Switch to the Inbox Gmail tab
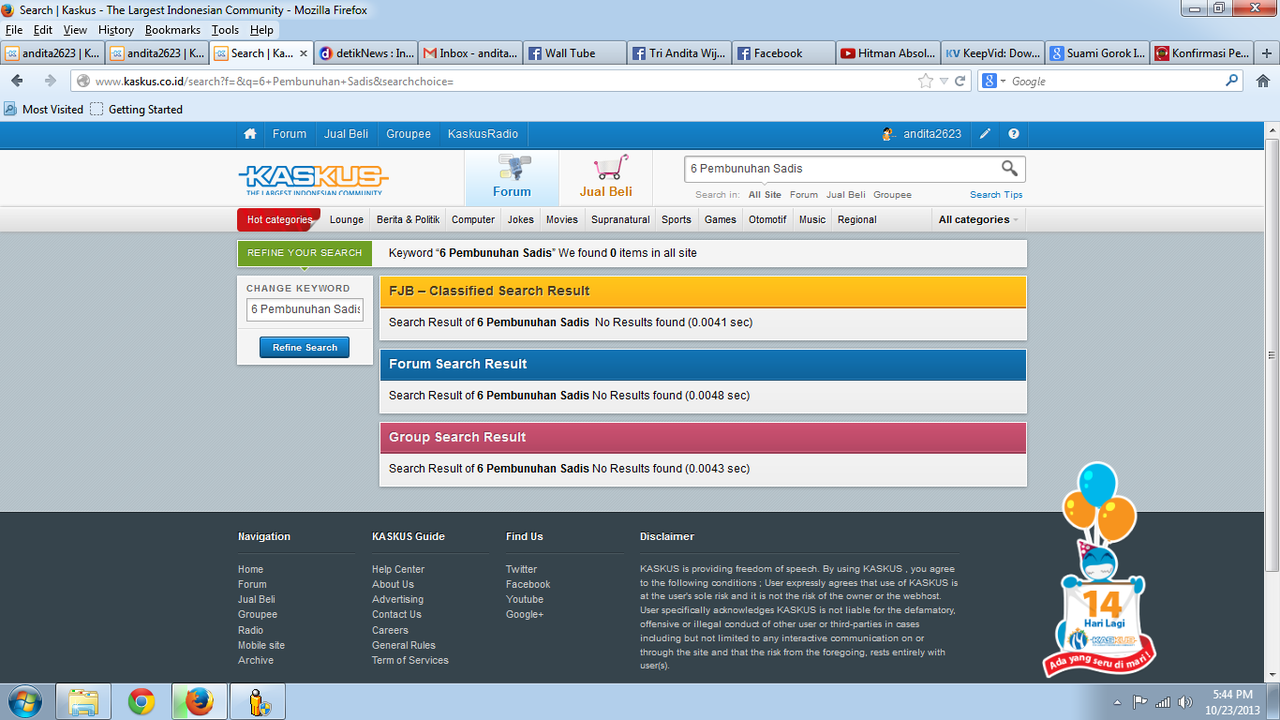1280x720 pixels. [x=469, y=53]
